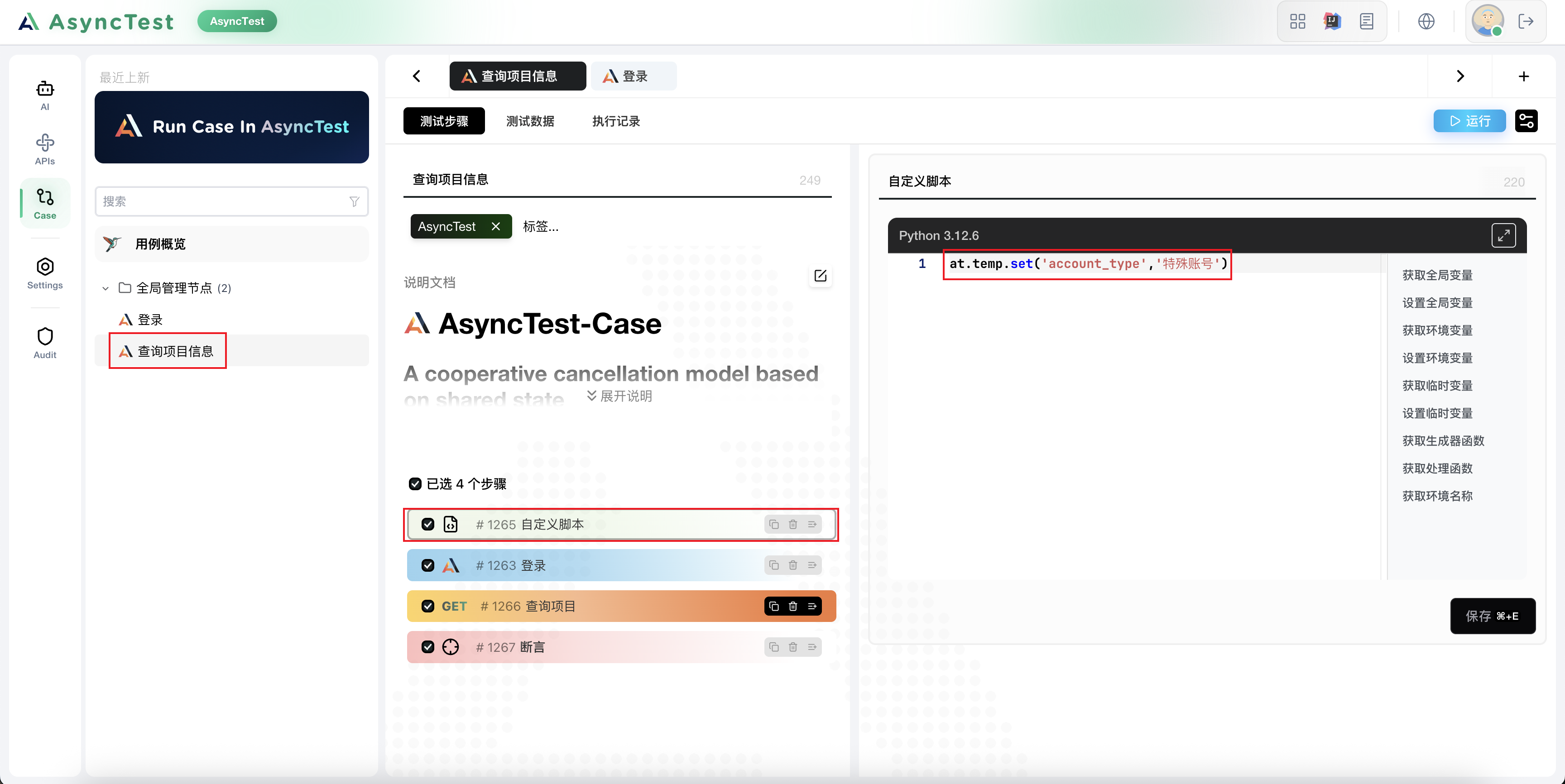
Task: Open run settings icon next to 运行
Action: (1526, 121)
